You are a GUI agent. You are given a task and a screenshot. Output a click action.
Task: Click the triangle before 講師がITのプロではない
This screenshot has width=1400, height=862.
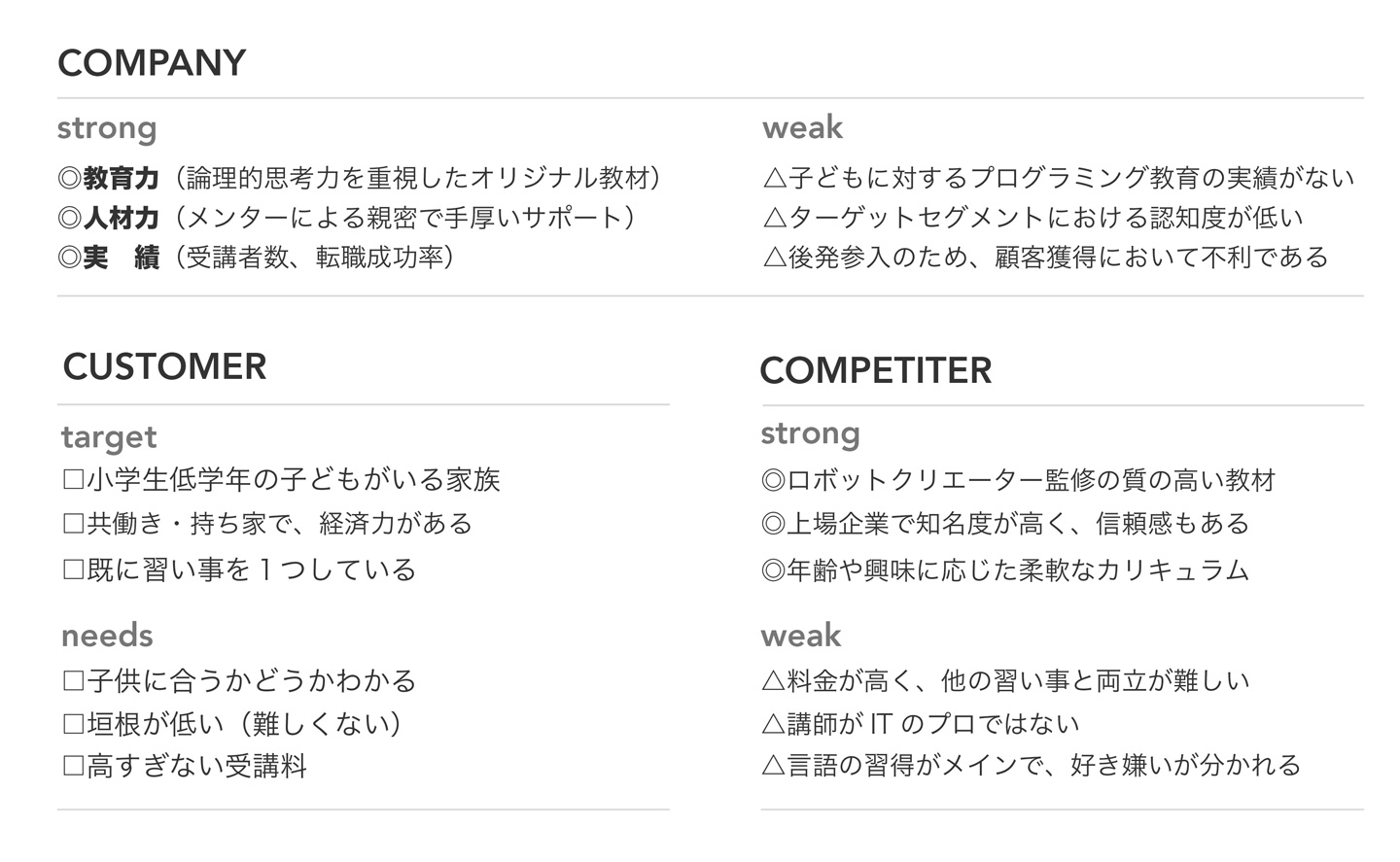[x=773, y=724]
